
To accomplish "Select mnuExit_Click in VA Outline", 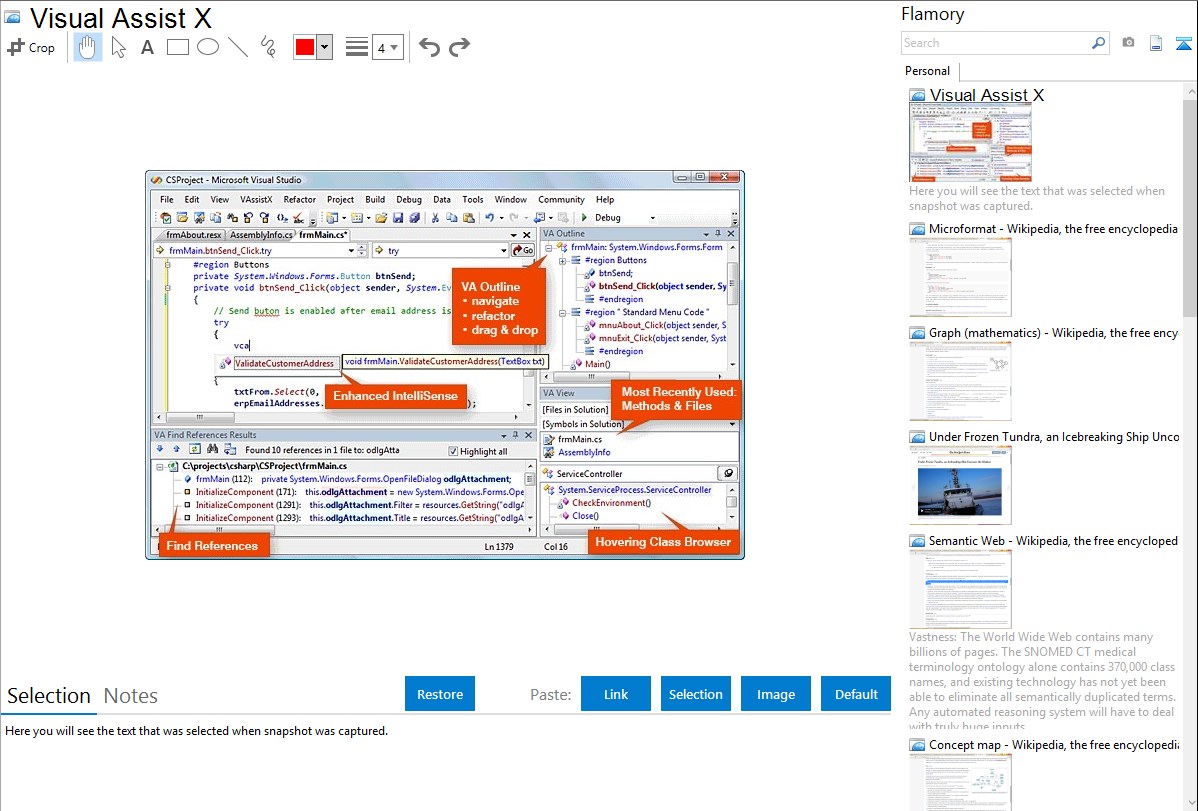I will click(662, 338).
